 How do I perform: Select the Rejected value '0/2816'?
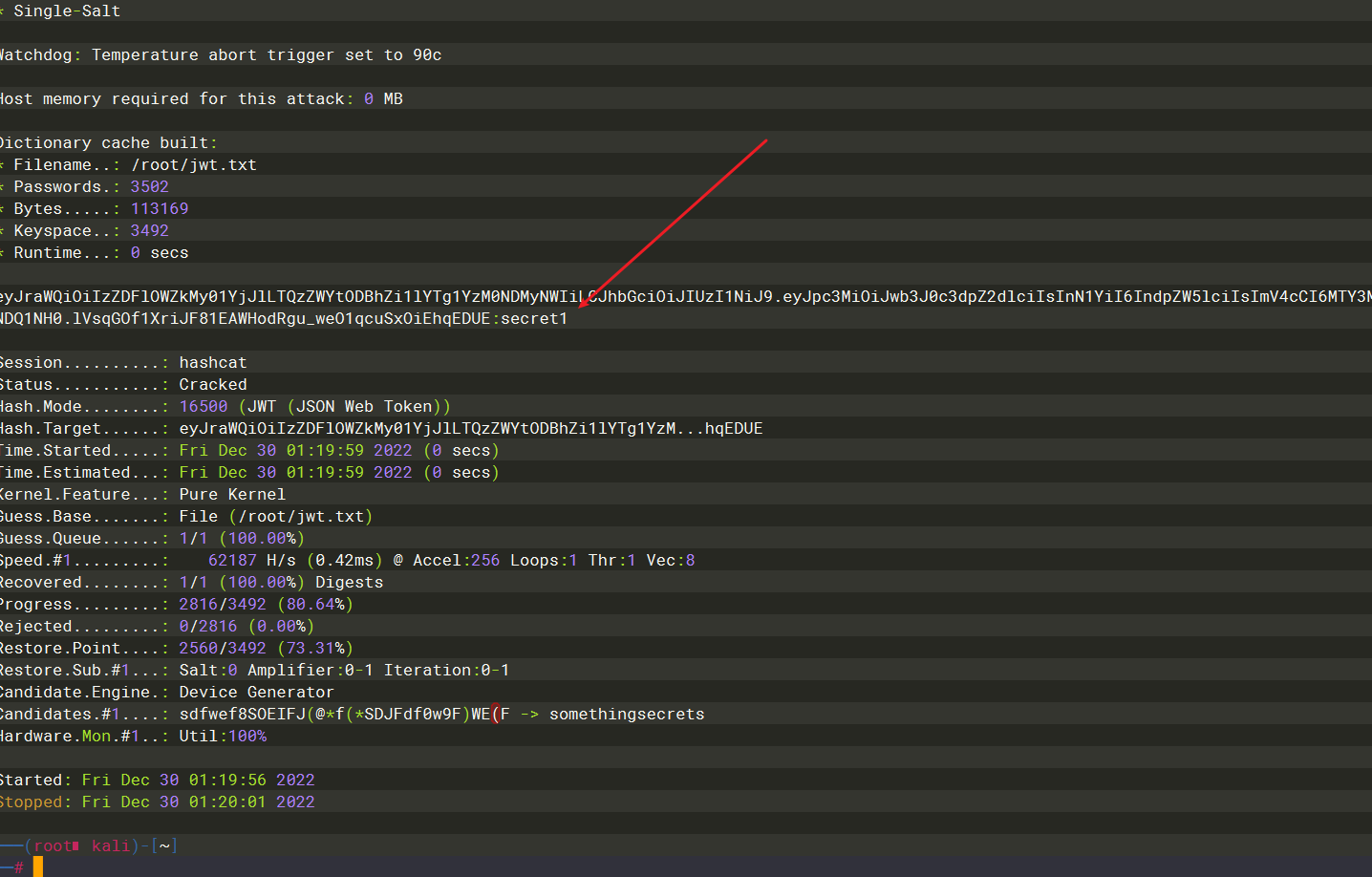(208, 627)
